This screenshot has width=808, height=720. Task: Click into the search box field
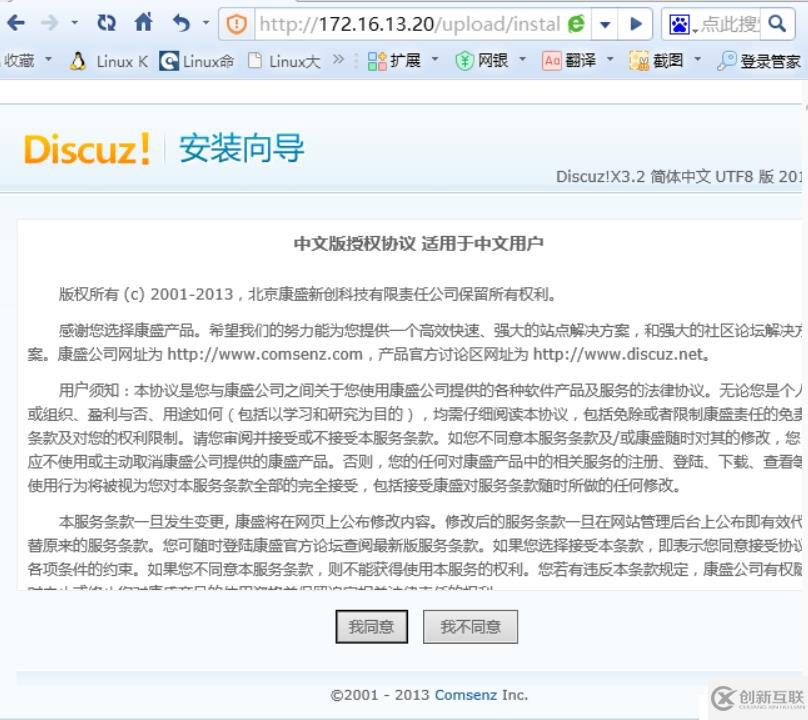point(730,24)
